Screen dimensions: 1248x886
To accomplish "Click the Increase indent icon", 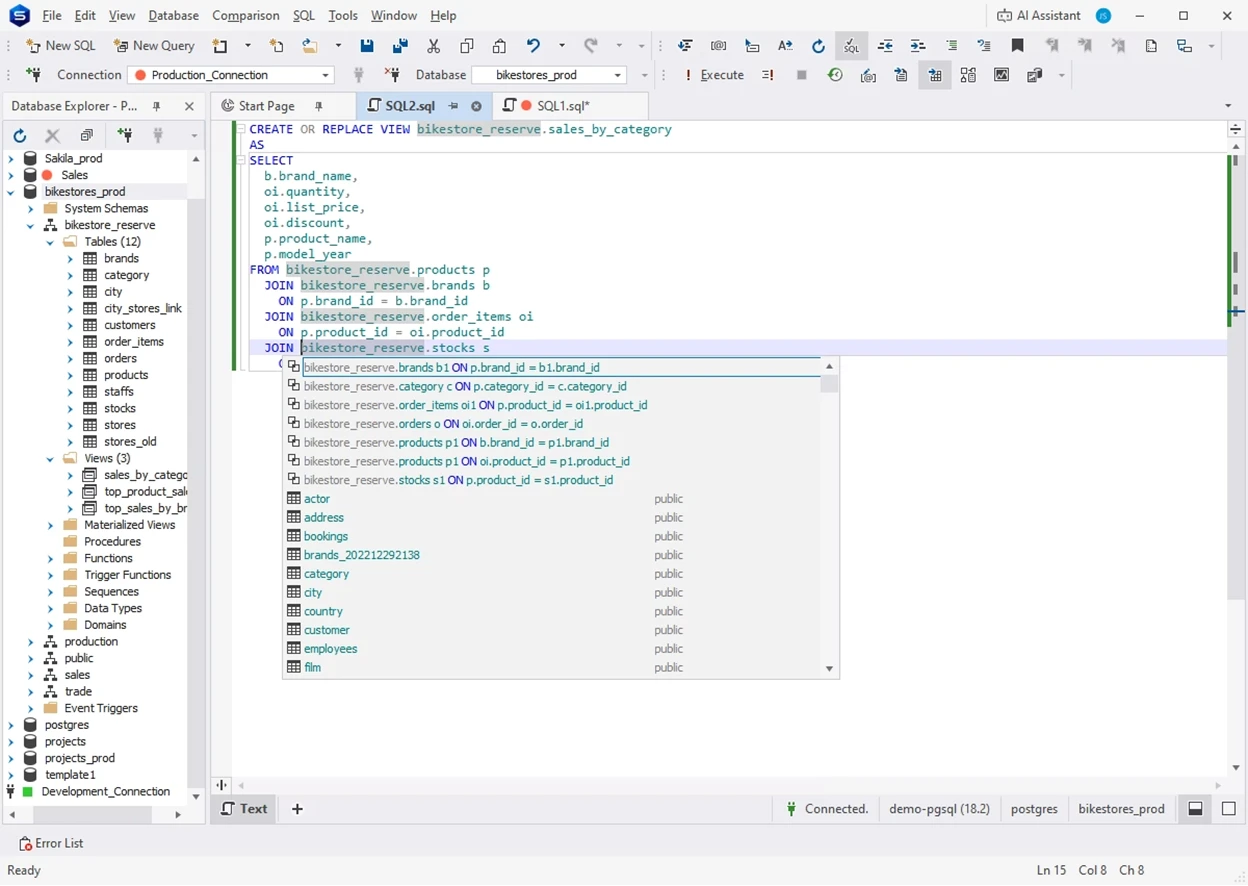I will click(x=918, y=46).
